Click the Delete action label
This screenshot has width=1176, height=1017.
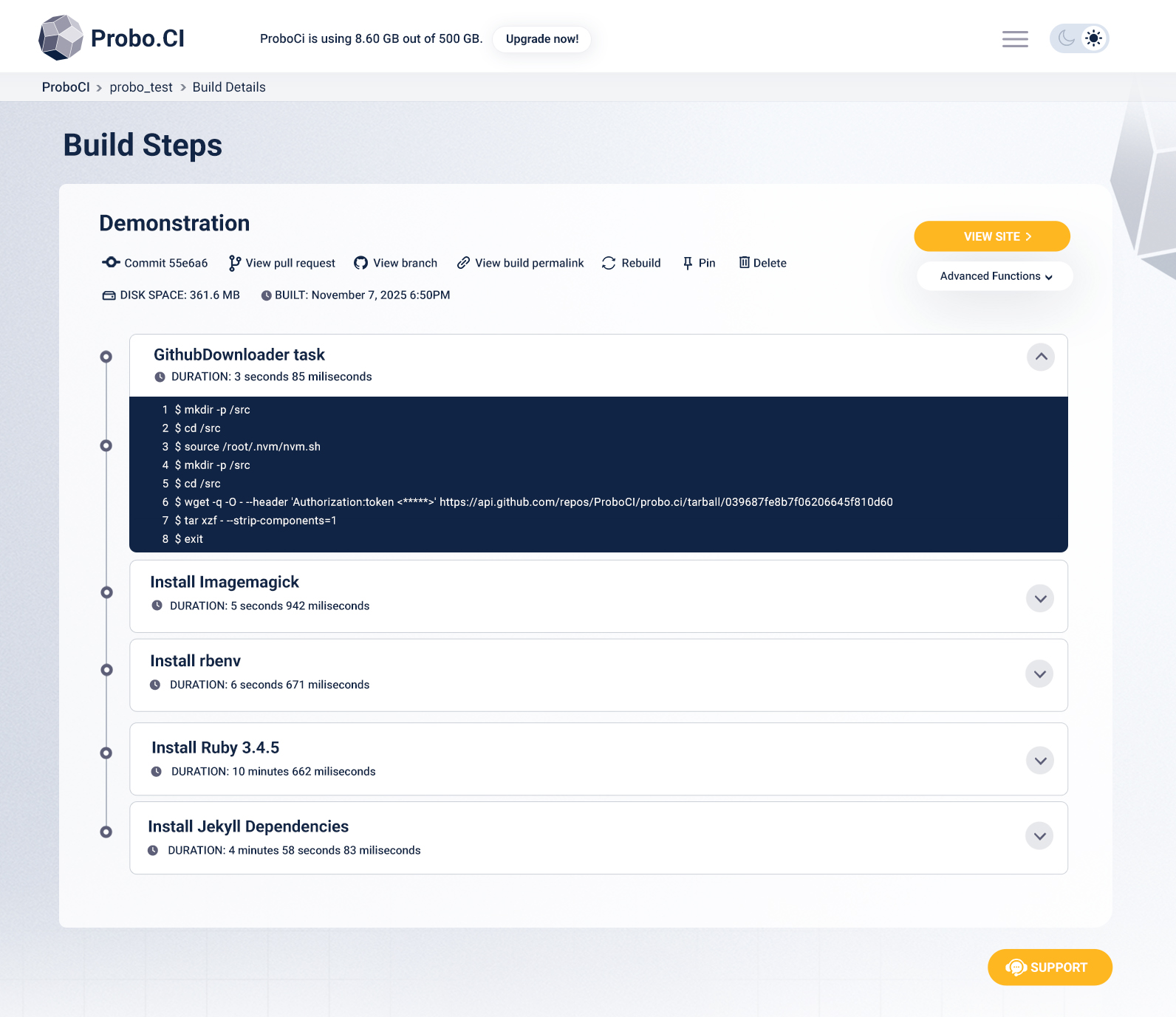point(770,263)
